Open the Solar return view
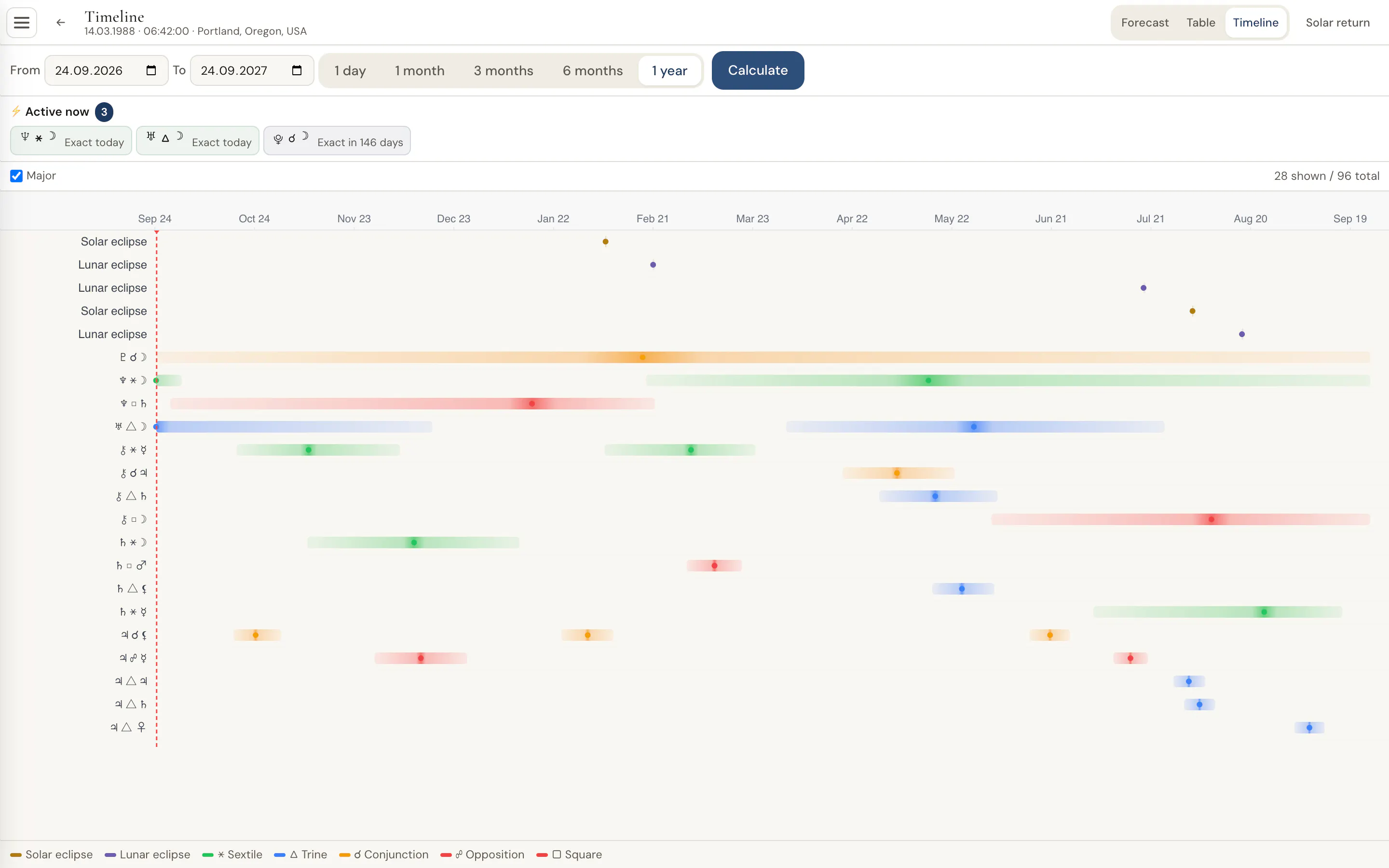 tap(1337, 22)
